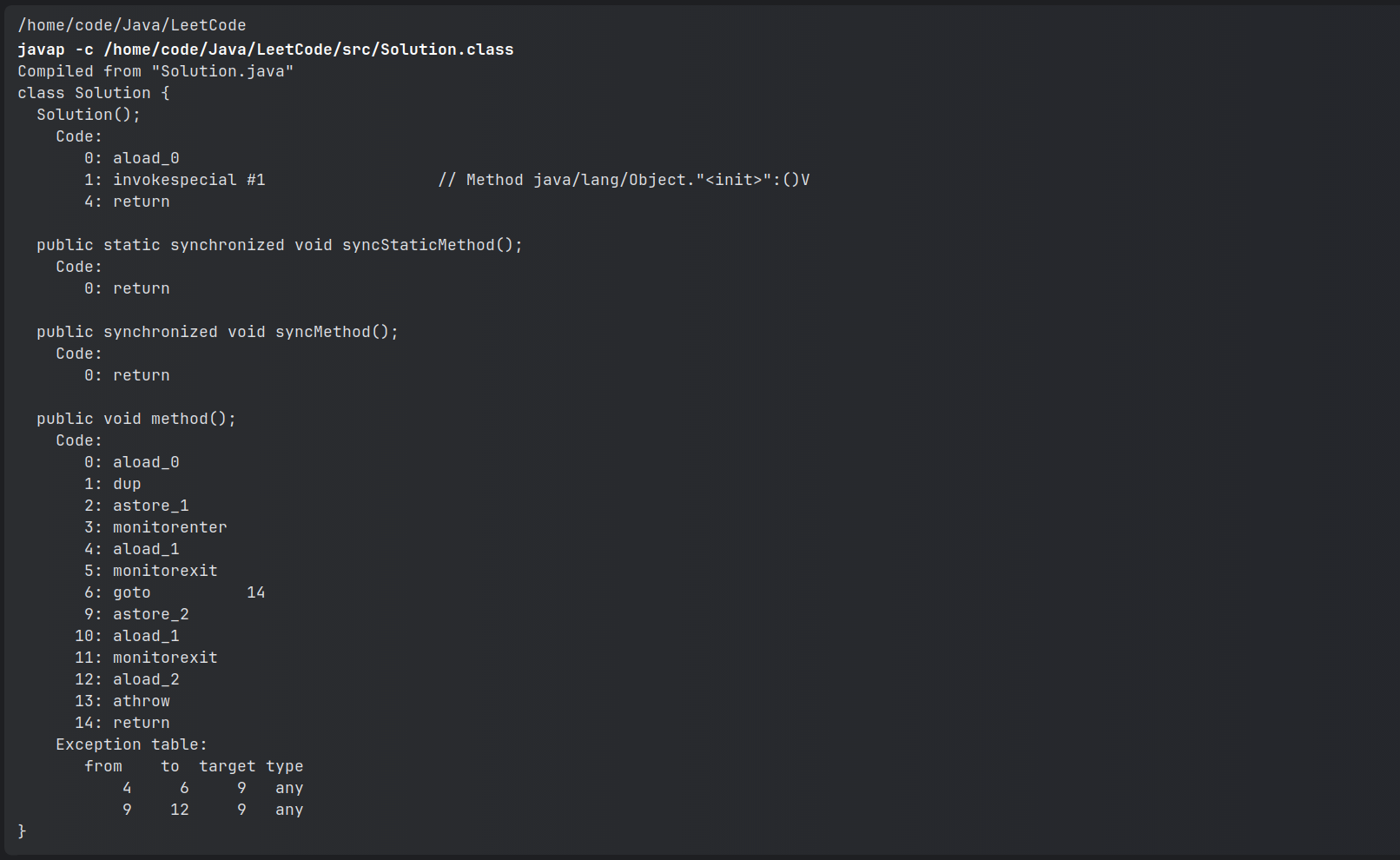This screenshot has width=1400, height=860.
Task: Click the astore_2 instruction
Action: point(150,614)
